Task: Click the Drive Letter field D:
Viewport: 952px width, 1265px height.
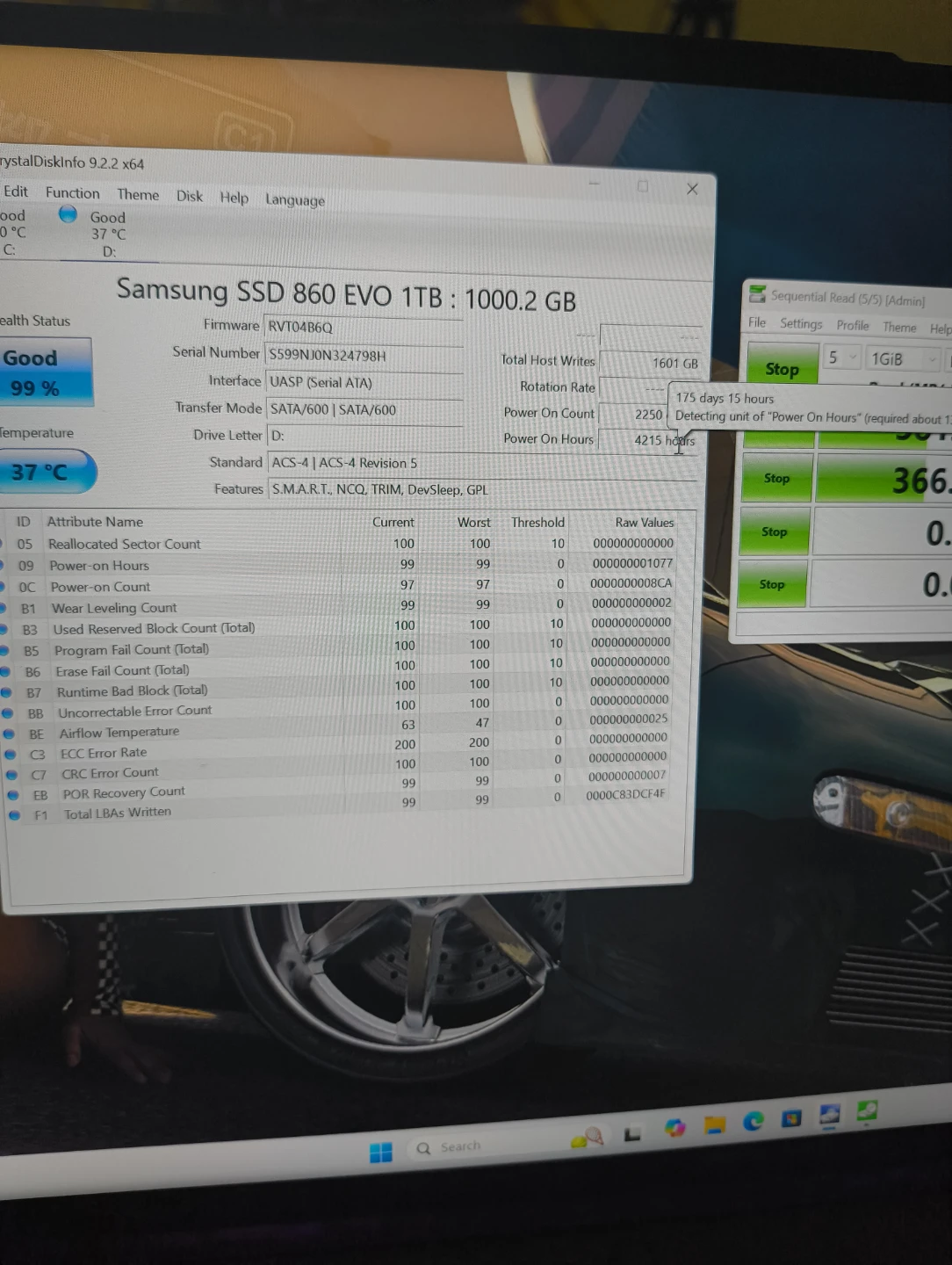Action: coord(364,436)
